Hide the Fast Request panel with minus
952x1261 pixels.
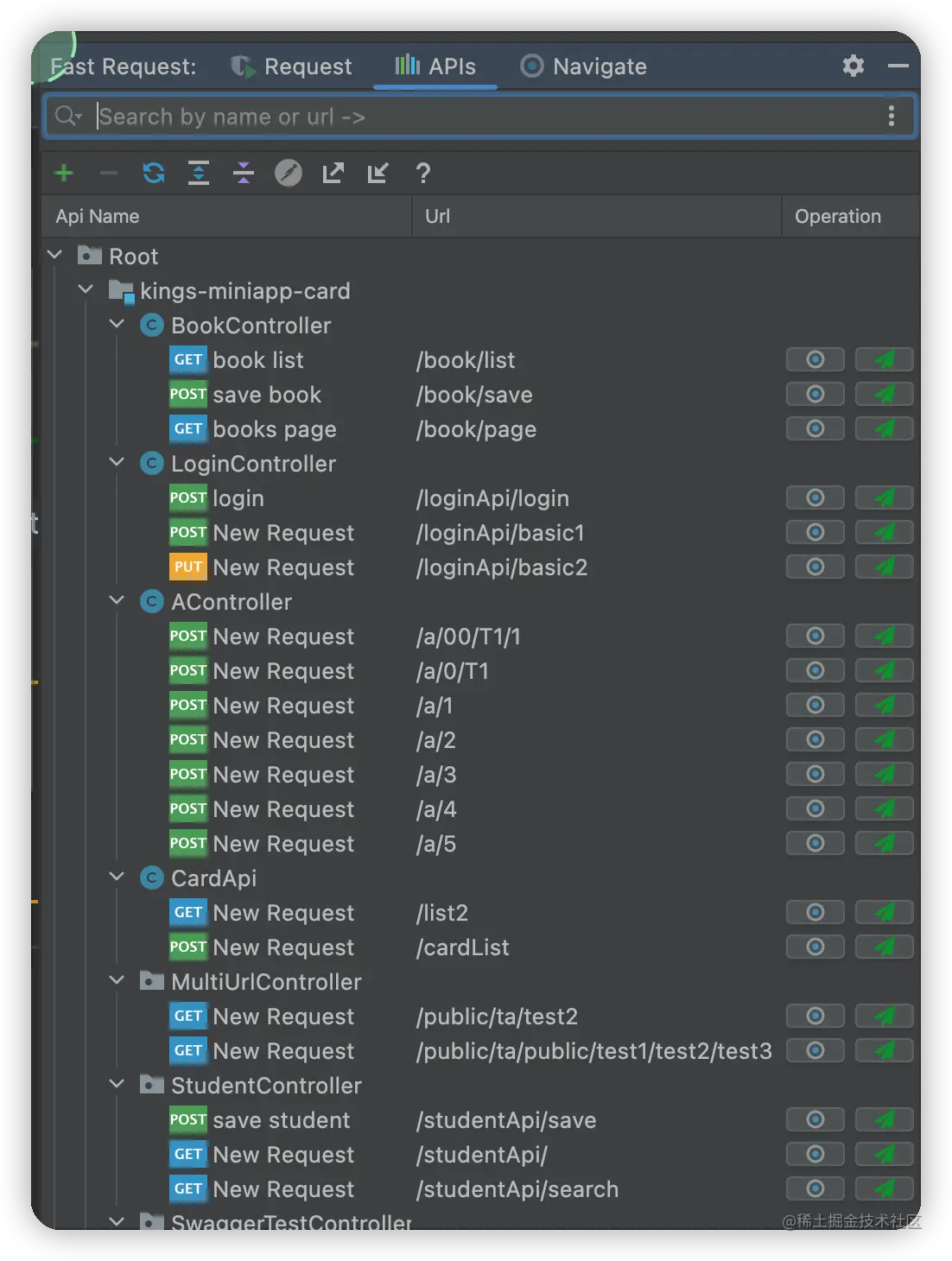pos(898,66)
